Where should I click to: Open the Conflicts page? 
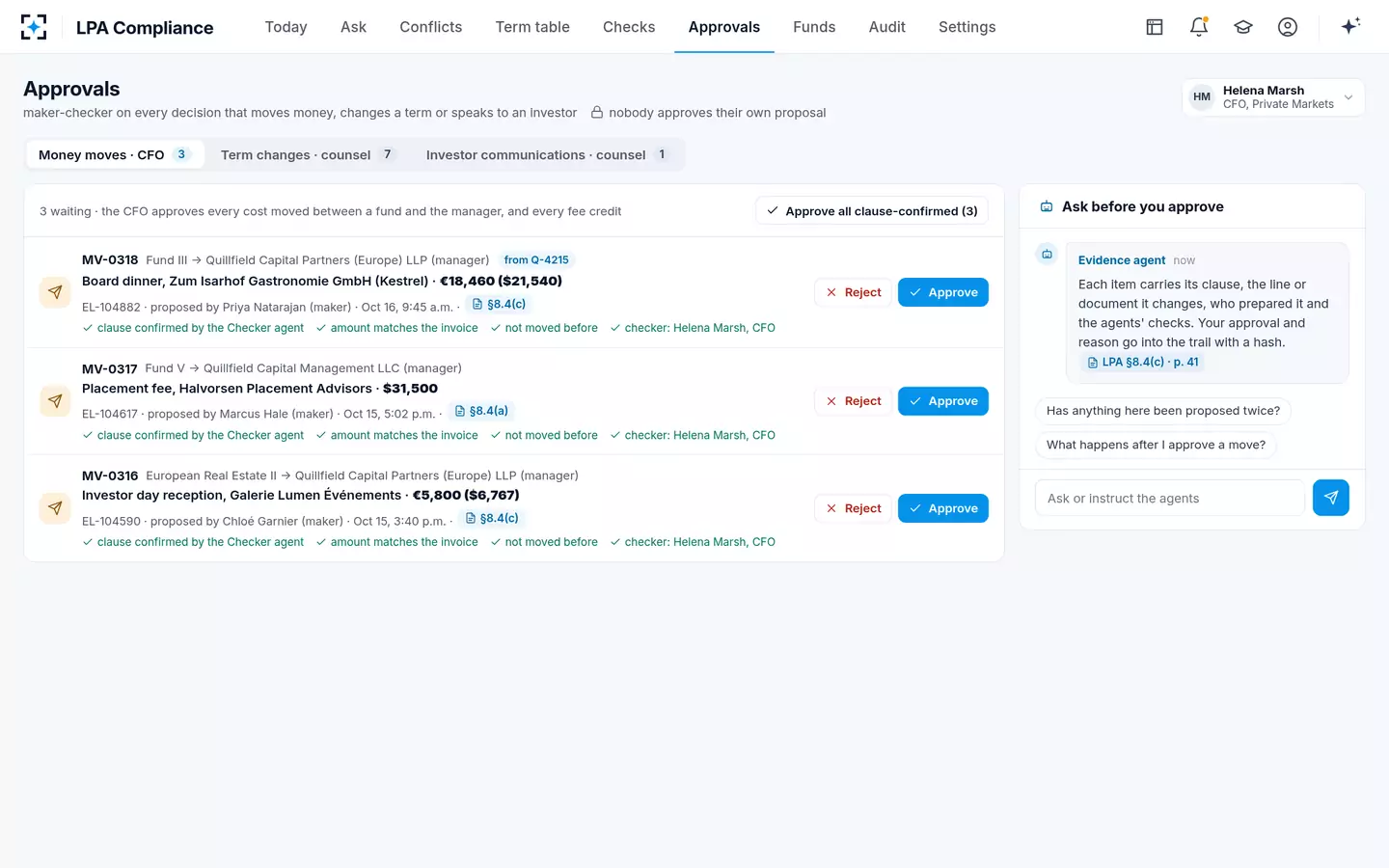(431, 27)
